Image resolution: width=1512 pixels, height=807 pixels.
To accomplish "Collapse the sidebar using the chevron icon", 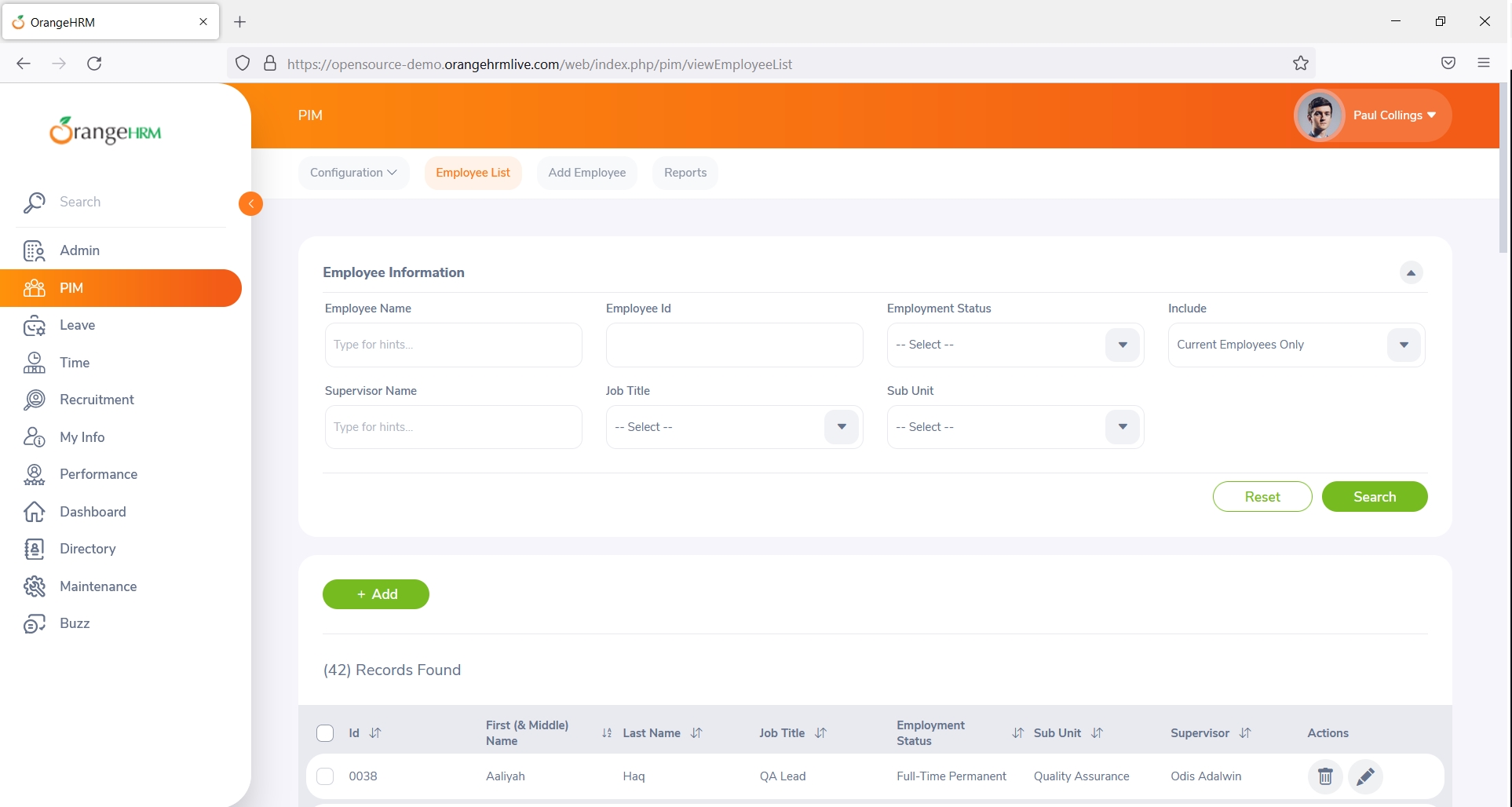I will tap(250, 203).
